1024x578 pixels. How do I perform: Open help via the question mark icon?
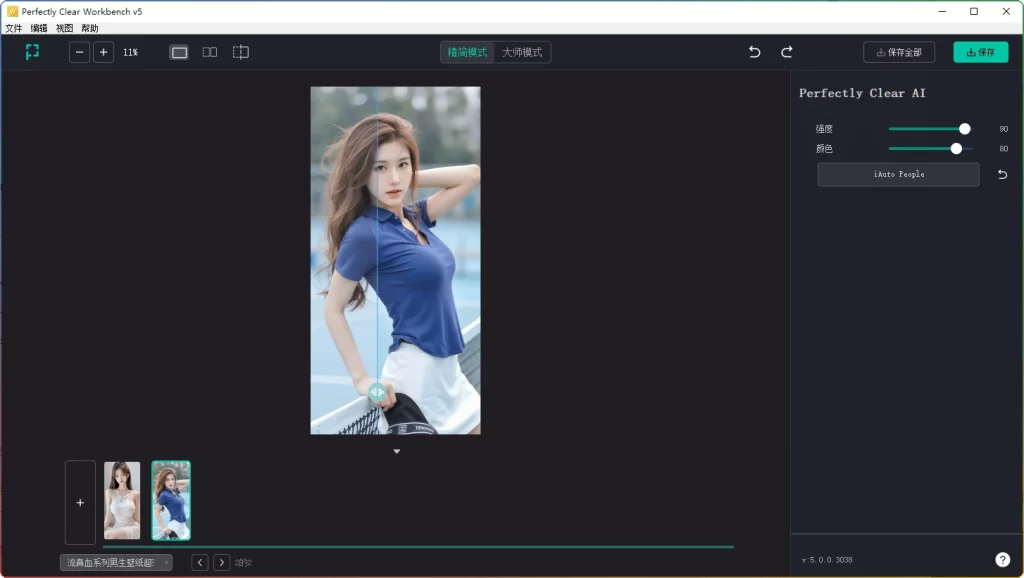tap(1002, 560)
